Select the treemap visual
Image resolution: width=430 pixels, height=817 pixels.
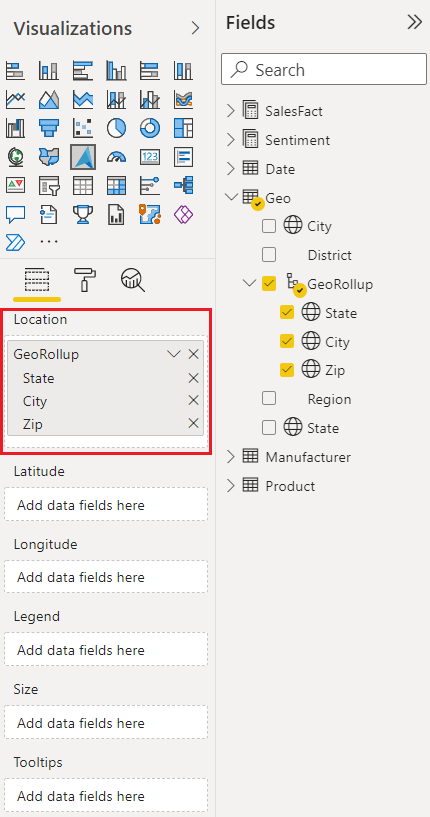coord(183,128)
